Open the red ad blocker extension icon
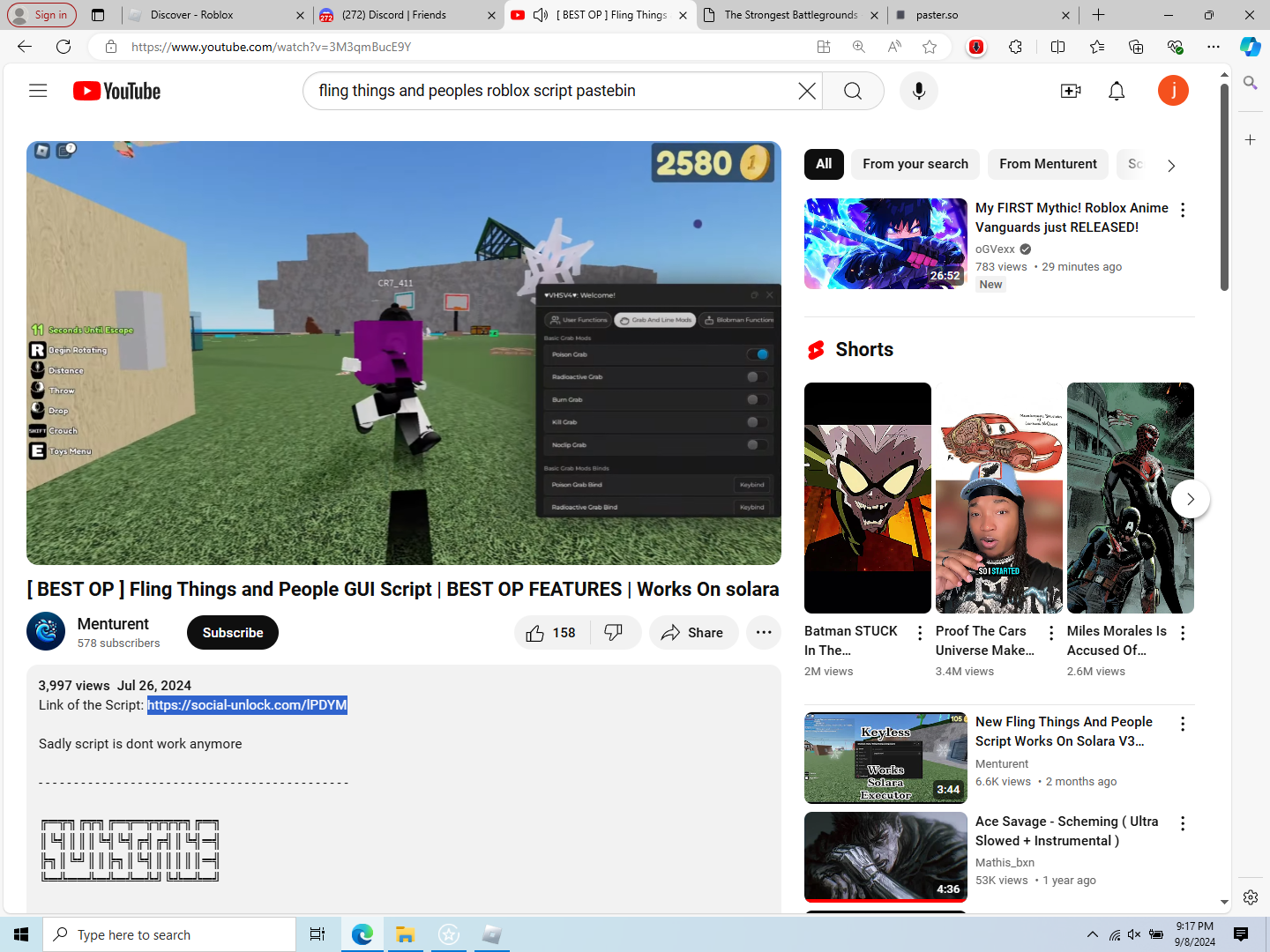 [x=976, y=47]
